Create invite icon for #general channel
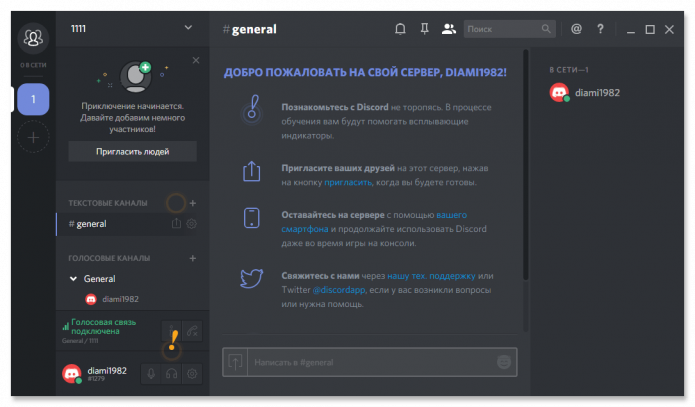 click(x=176, y=223)
